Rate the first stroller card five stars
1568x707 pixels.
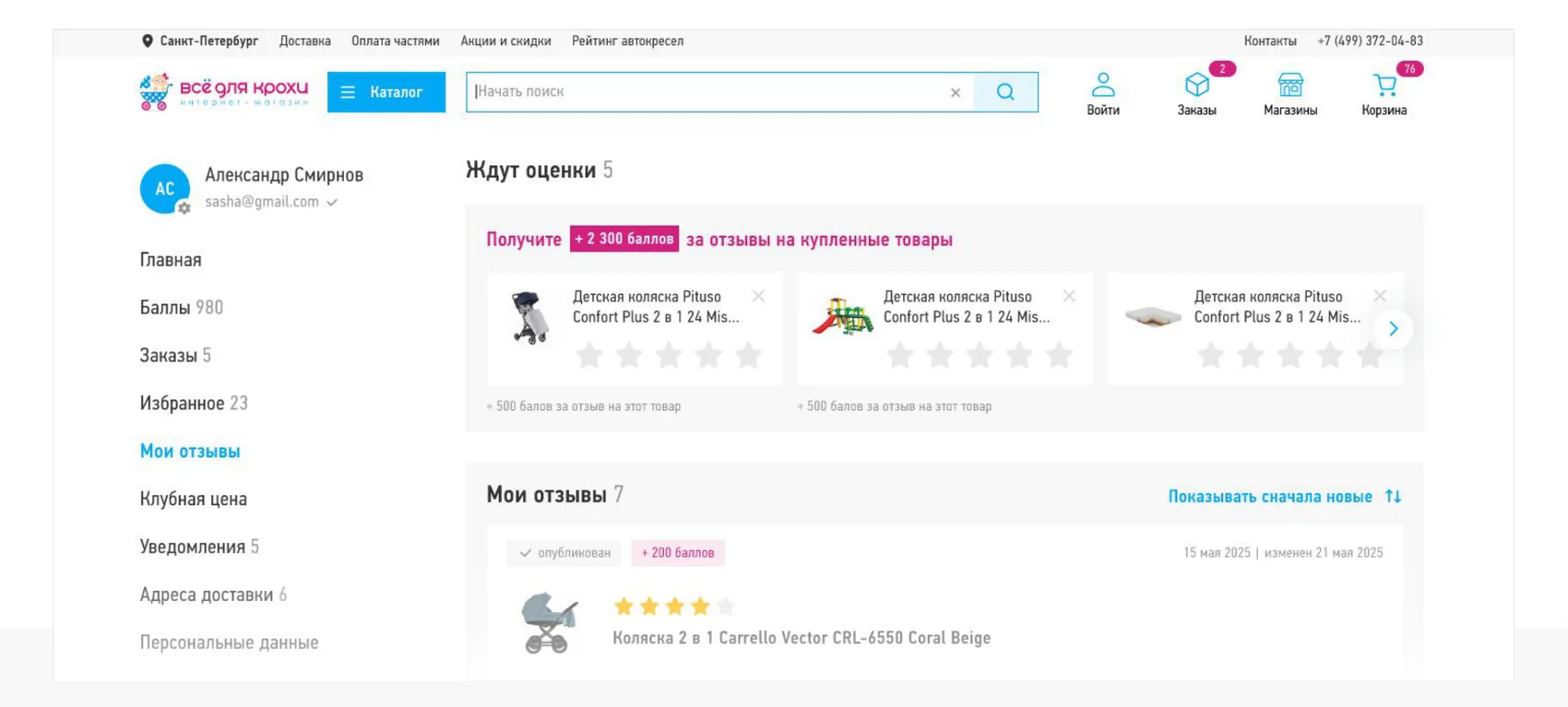tap(748, 355)
